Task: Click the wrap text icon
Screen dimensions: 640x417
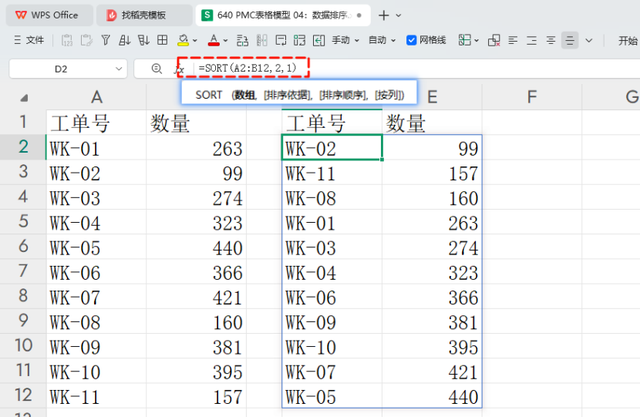Action: pos(281,40)
